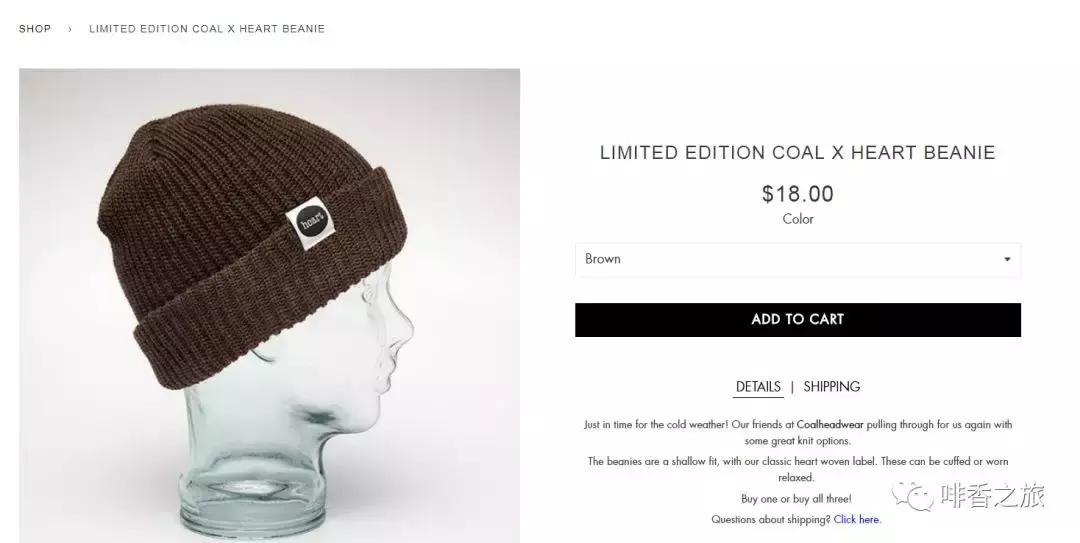Click the small arrow on the Color selector
Viewport: 1080px width, 543px height.
pyautogui.click(x=1007, y=260)
